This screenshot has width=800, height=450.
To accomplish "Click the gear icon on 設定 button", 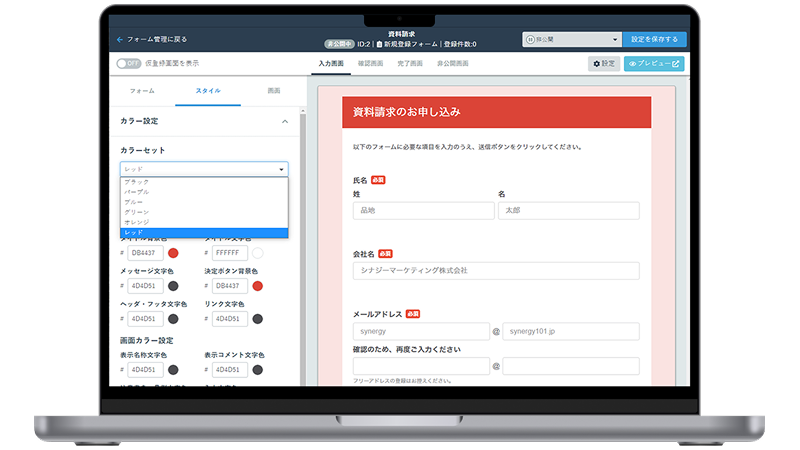I will 596,64.
